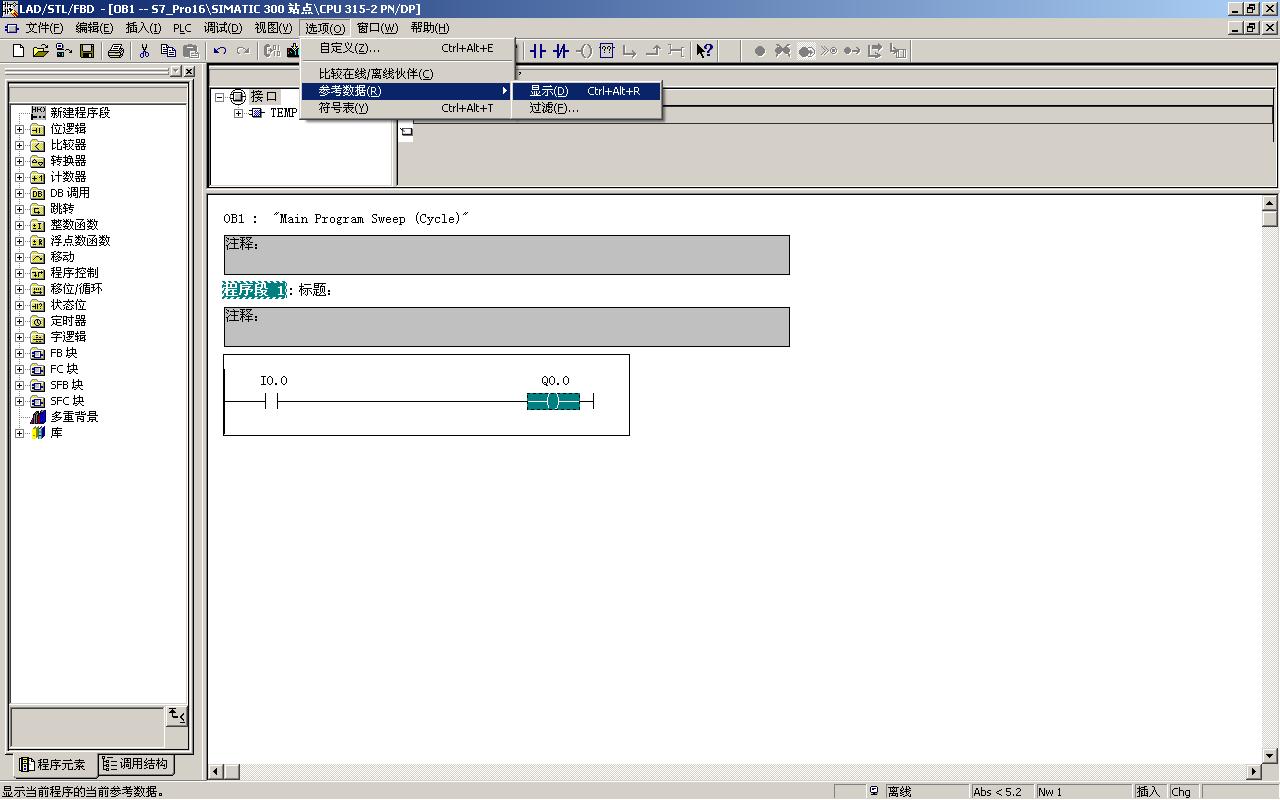
Task: Expand the 定时器 tree node
Action: click(19, 321)
